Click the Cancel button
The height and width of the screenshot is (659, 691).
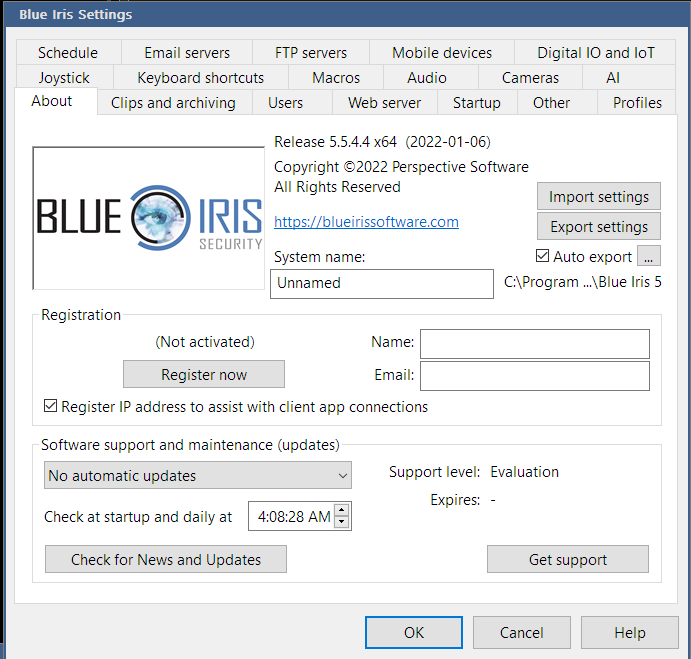[x=522, y=633]
